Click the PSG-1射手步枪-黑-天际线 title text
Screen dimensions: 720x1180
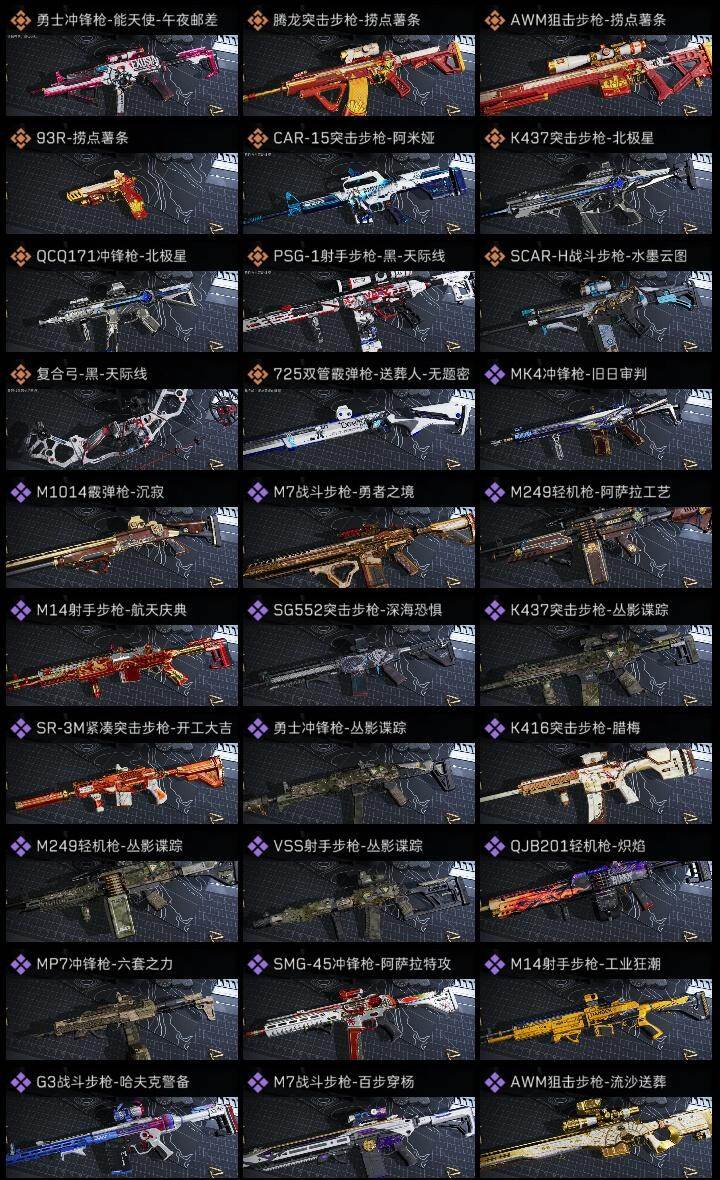pyautogui.click(x=359, y=256)
